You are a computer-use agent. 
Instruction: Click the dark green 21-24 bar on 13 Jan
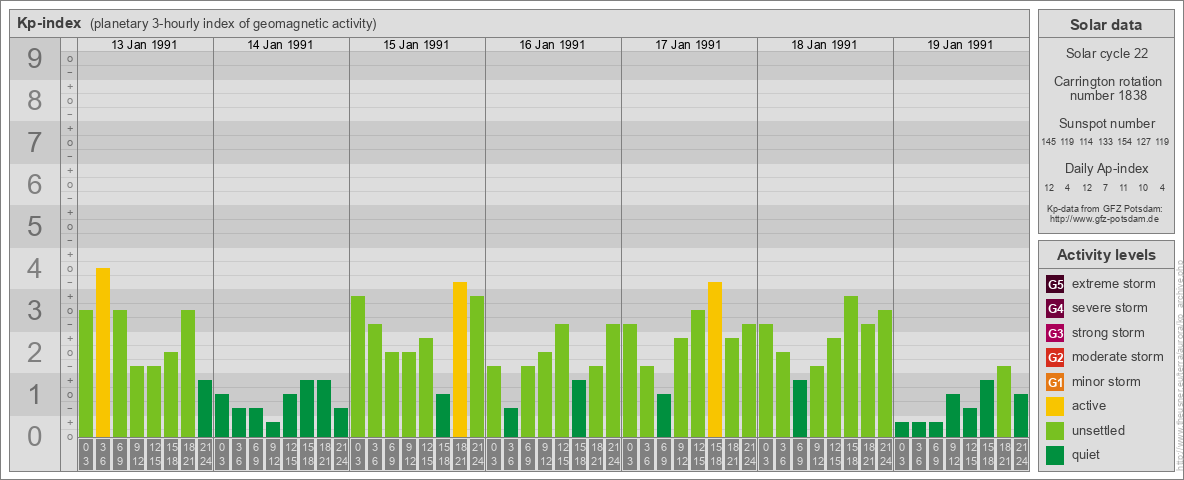coord(205,408)
